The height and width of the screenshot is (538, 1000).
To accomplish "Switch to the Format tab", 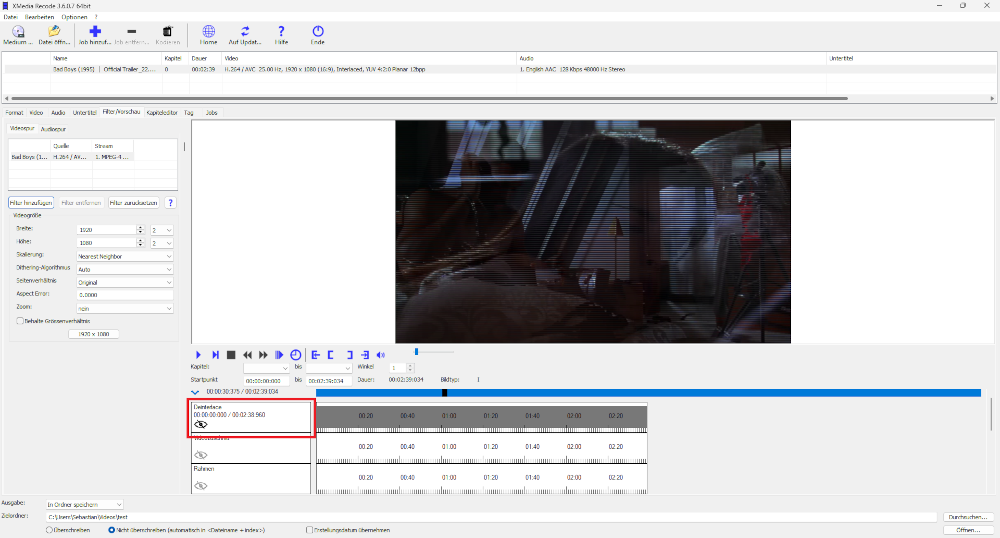I will (14, 113).
